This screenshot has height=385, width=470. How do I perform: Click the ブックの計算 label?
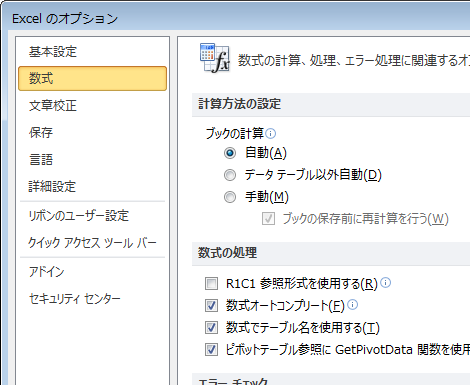235,133
